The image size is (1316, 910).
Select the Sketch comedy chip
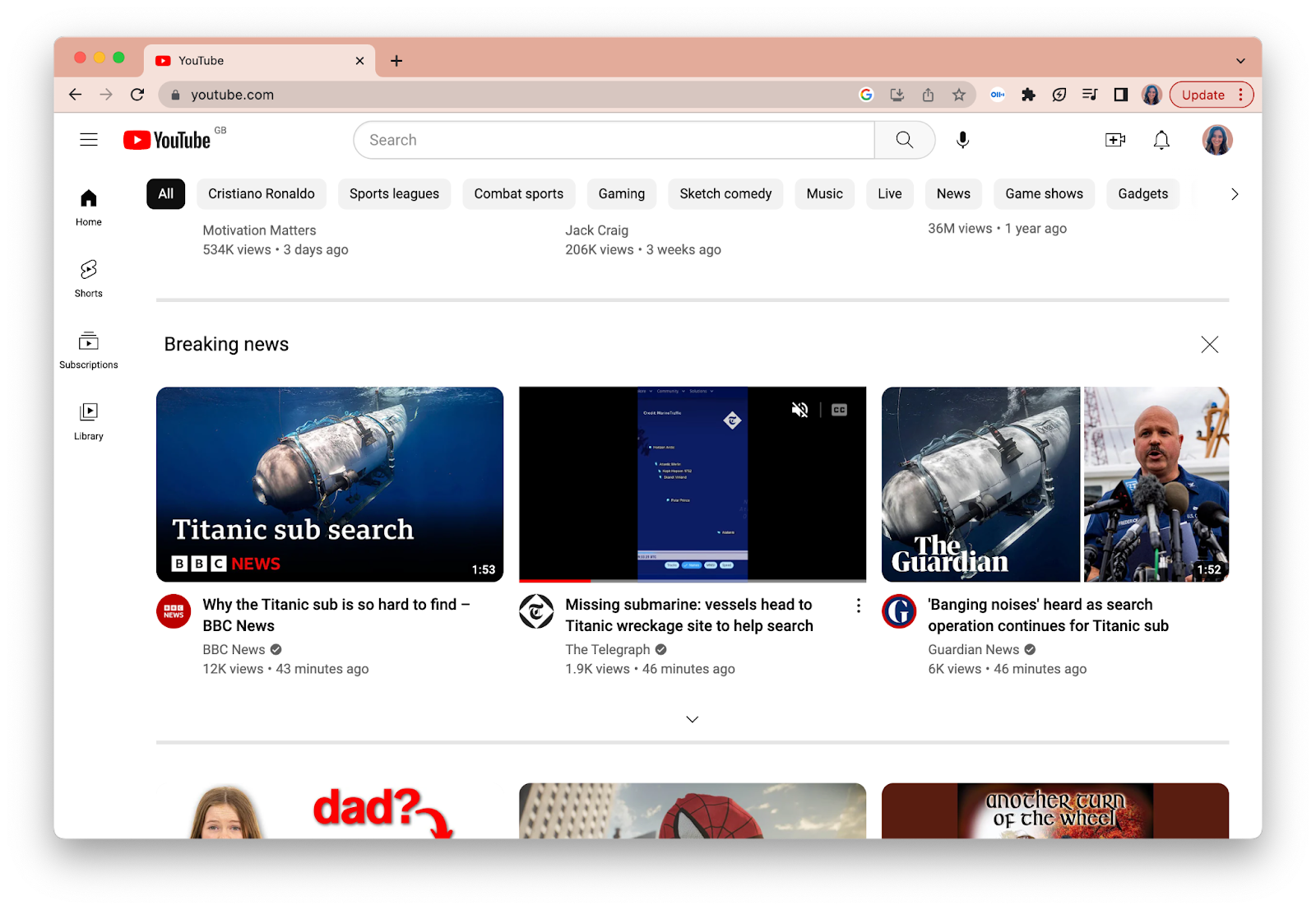point(725,194)
